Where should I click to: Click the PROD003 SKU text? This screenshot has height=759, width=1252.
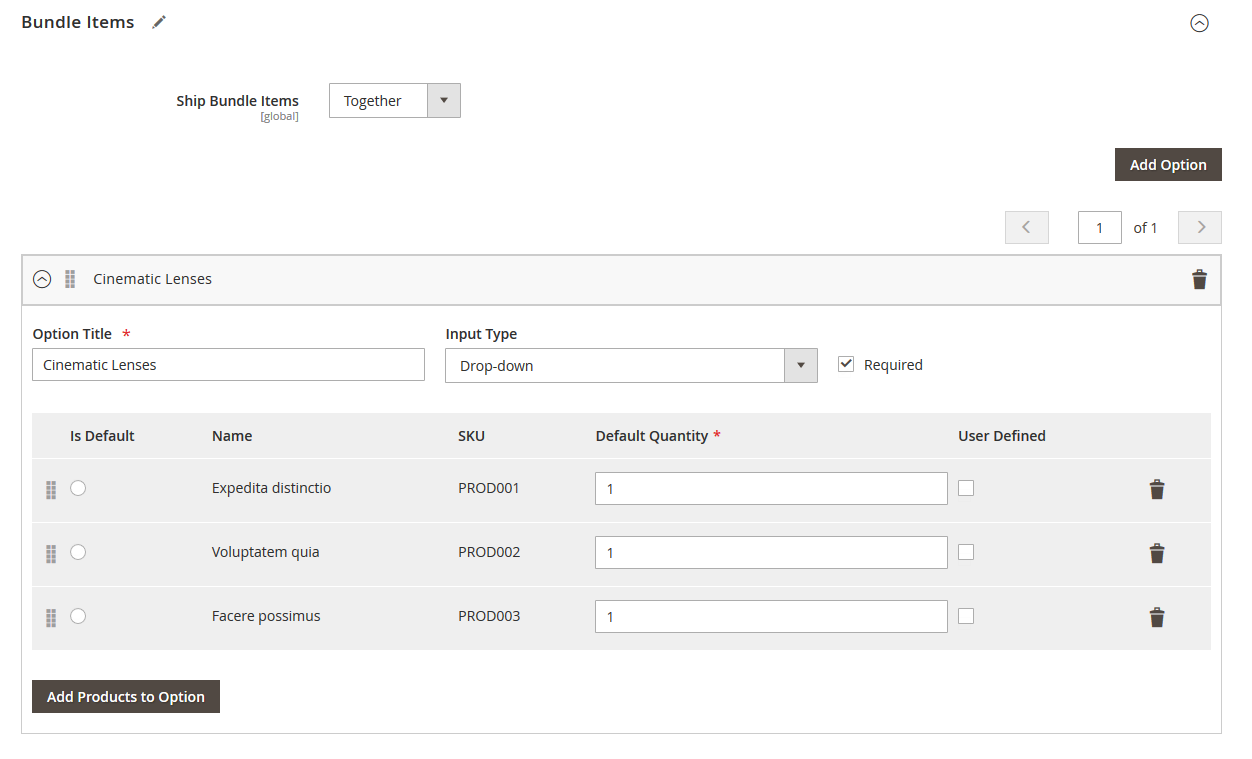(x=489, y=616)
